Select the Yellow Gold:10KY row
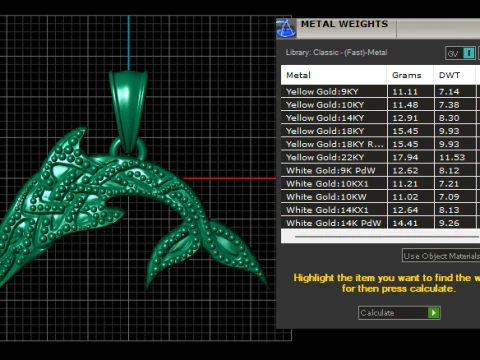Screen dimensions: 480x360 coord(380,105)
